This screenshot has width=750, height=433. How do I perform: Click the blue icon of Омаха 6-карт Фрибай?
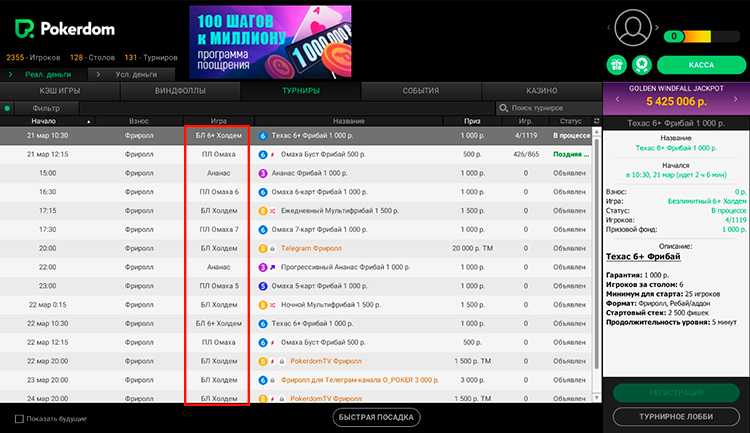click(x=263, y=192)
